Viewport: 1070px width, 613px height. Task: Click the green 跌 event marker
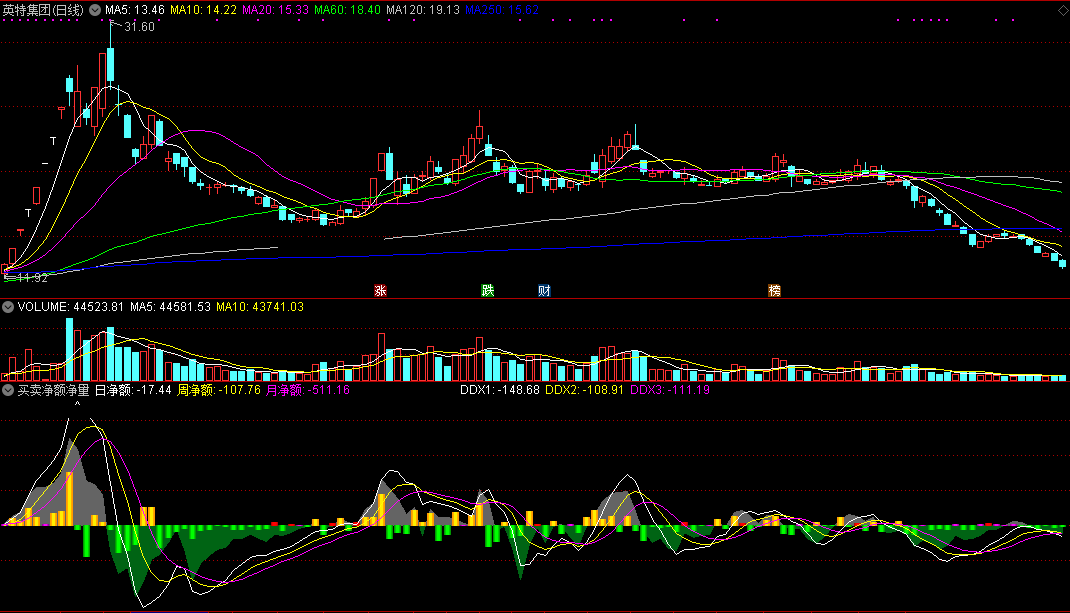click(487, 291)
